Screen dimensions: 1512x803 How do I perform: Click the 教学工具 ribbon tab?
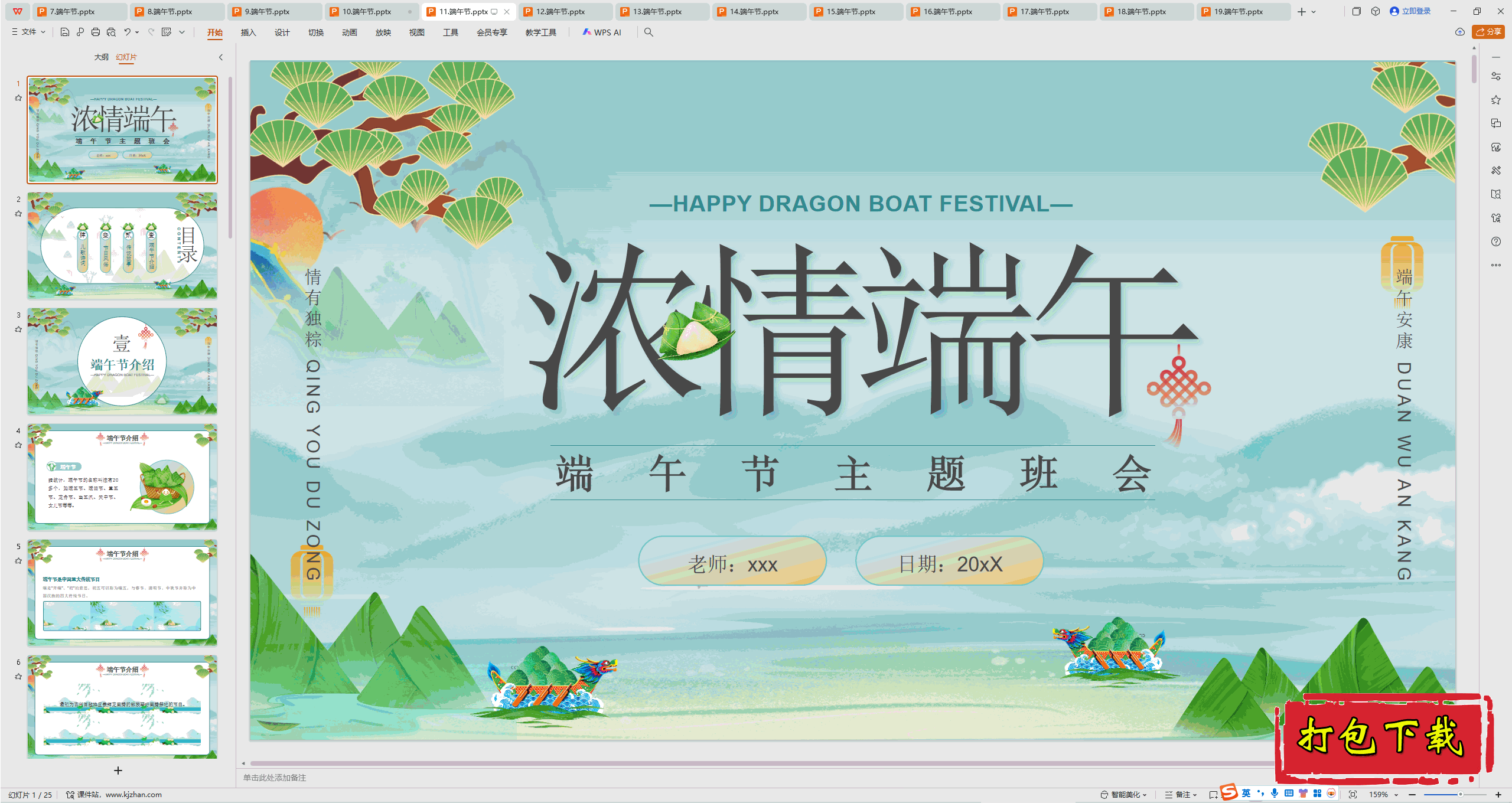coord(540,32)
